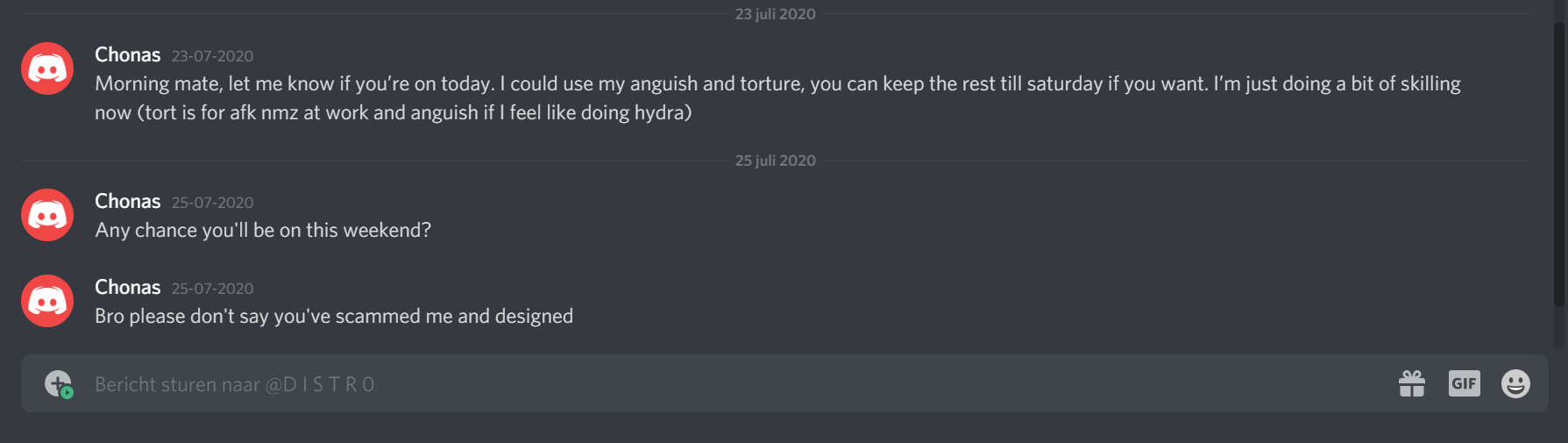Click the 23 juli 2020 date divider
Image resolution: width=1568 pixels, height=443 pixels.
pos(775,14)
